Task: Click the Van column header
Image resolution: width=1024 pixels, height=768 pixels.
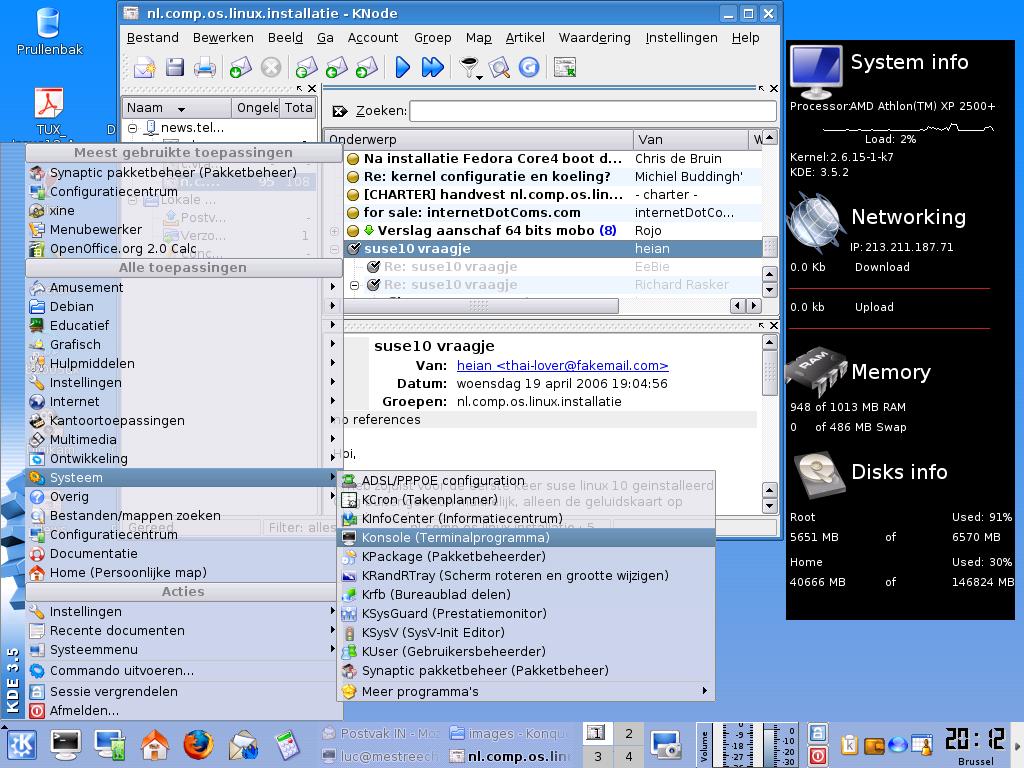Action: 691,139
